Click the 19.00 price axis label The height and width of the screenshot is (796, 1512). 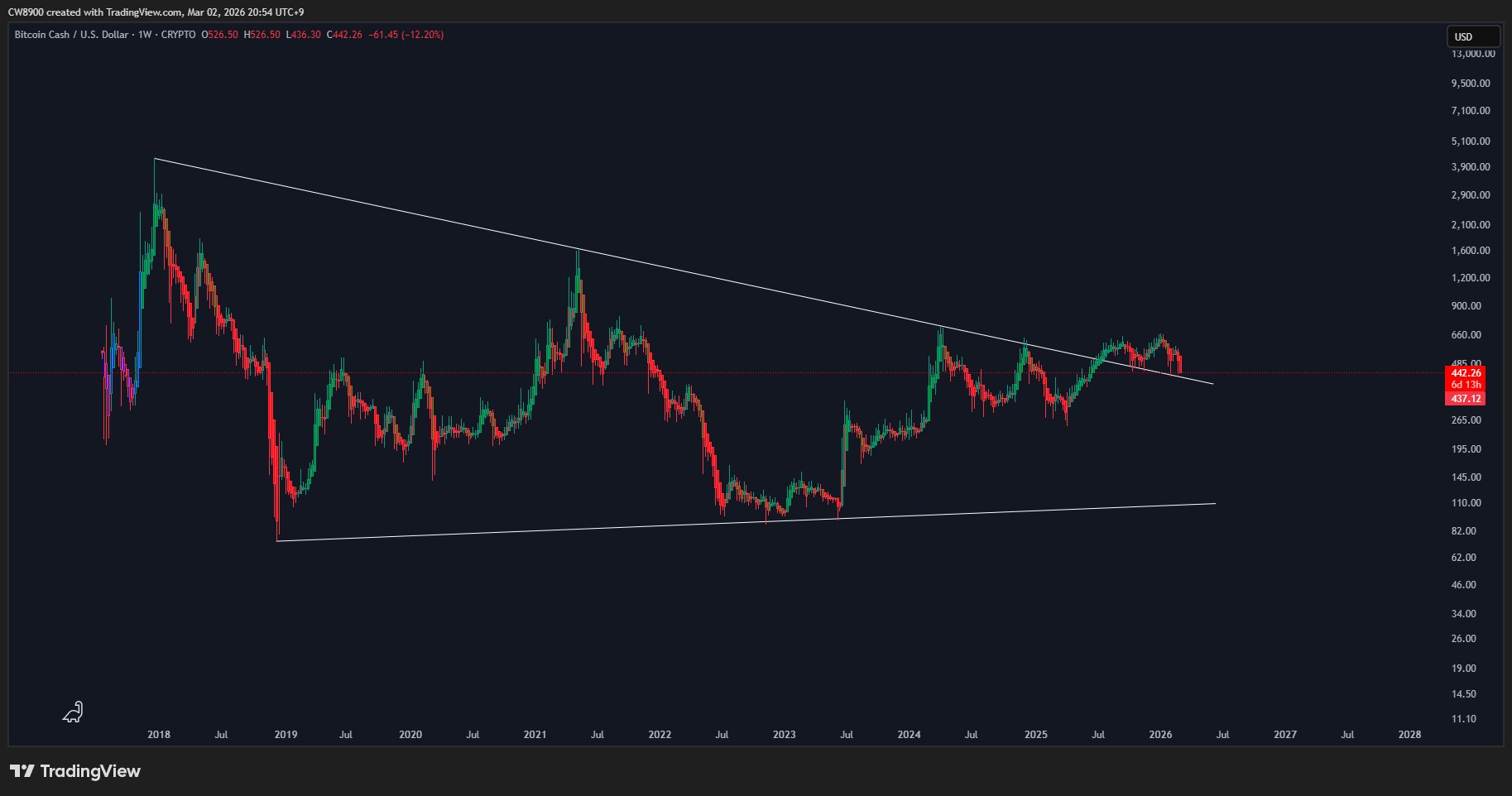pyautogui.click(x=1464, y=669)
